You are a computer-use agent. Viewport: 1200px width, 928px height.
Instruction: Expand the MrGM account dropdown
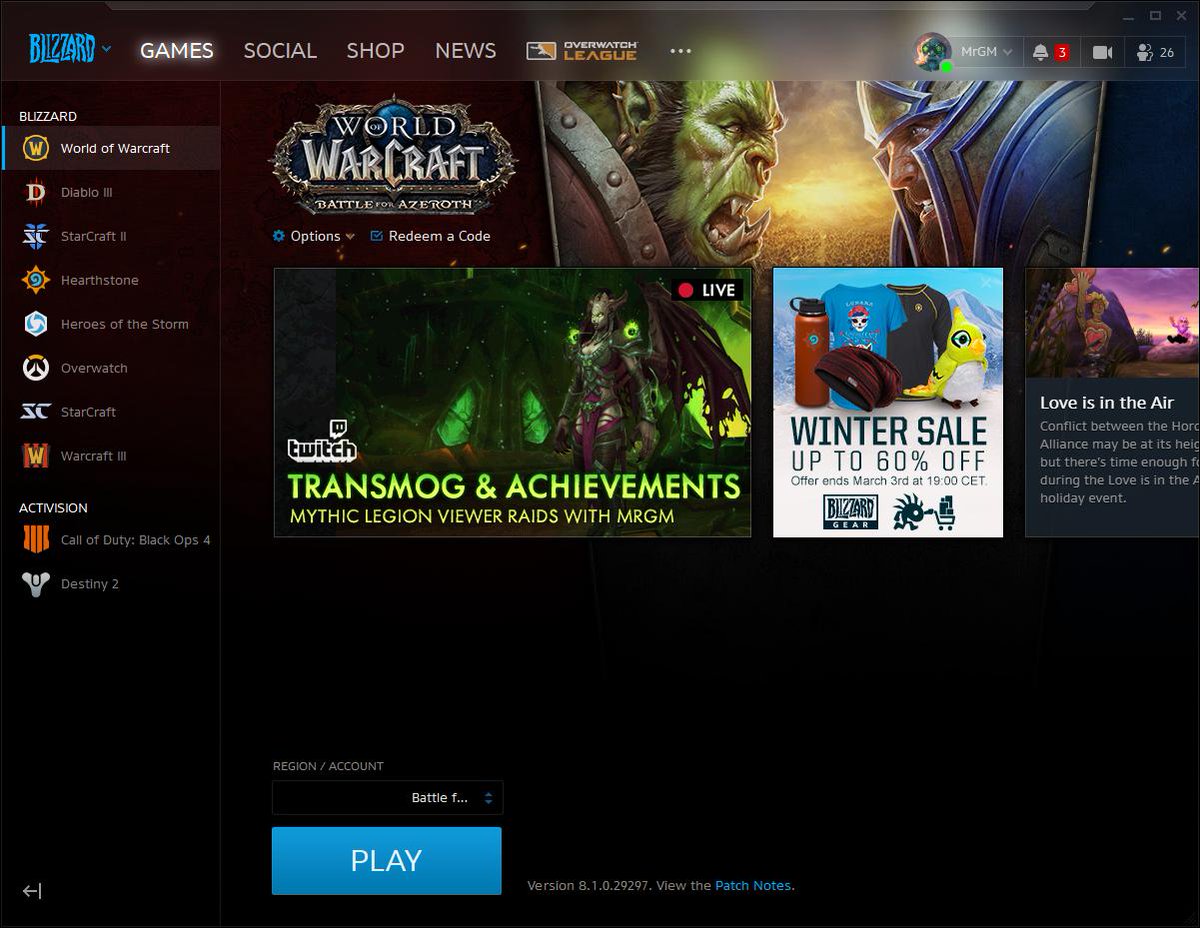point(987,52)
